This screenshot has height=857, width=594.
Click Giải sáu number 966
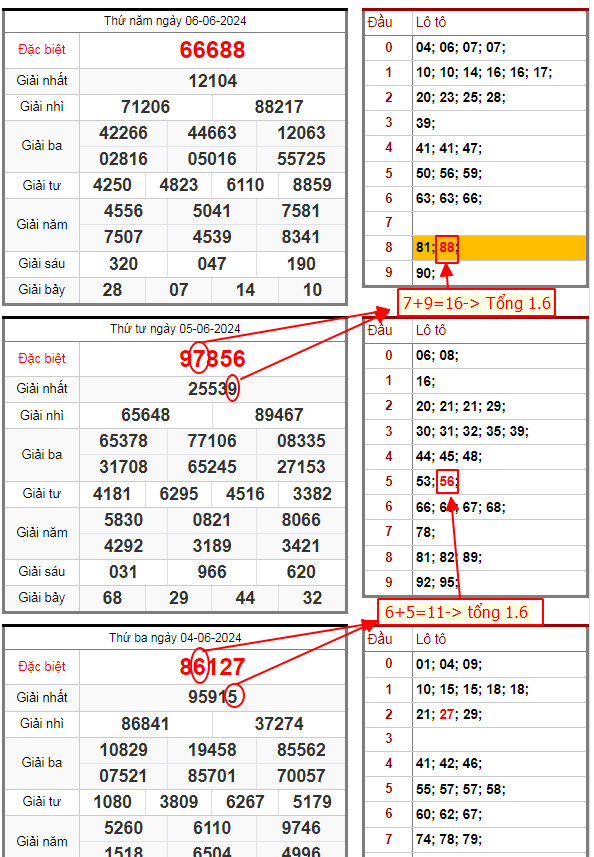[211, 572]
